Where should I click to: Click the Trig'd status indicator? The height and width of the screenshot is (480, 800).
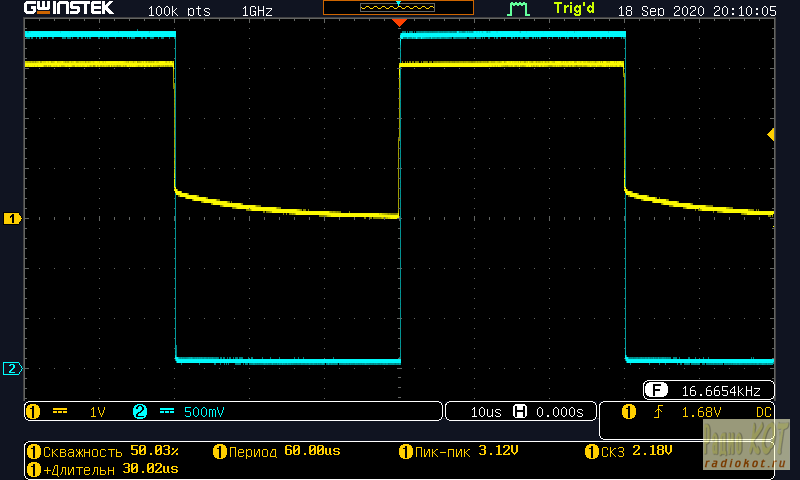[575, 11]
